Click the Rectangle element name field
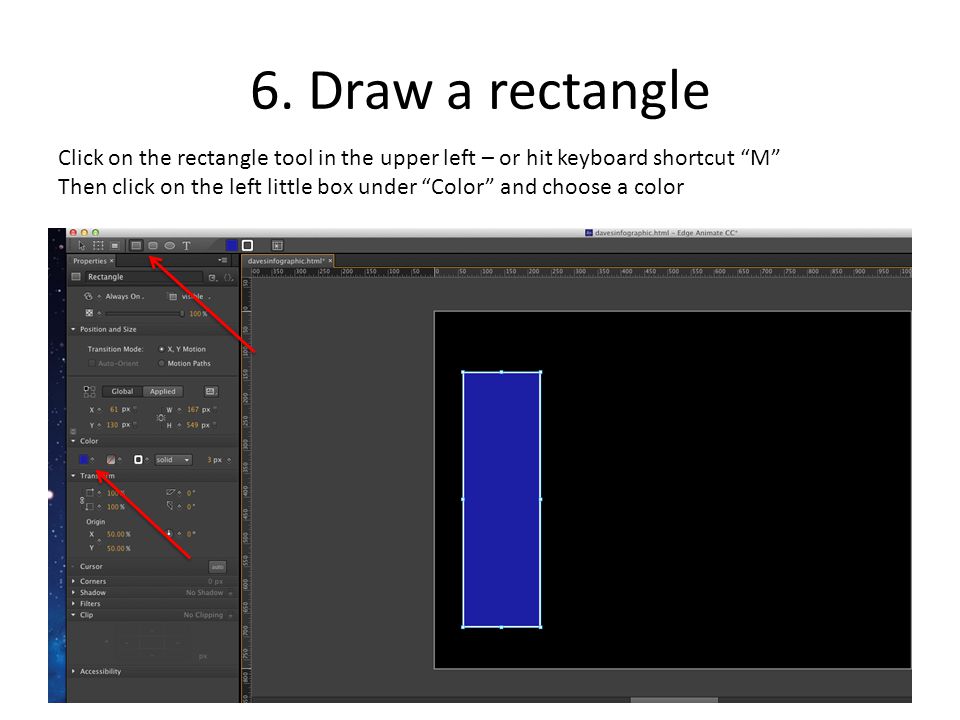Viewport: 960px width, 720px height. pos(143,277)
